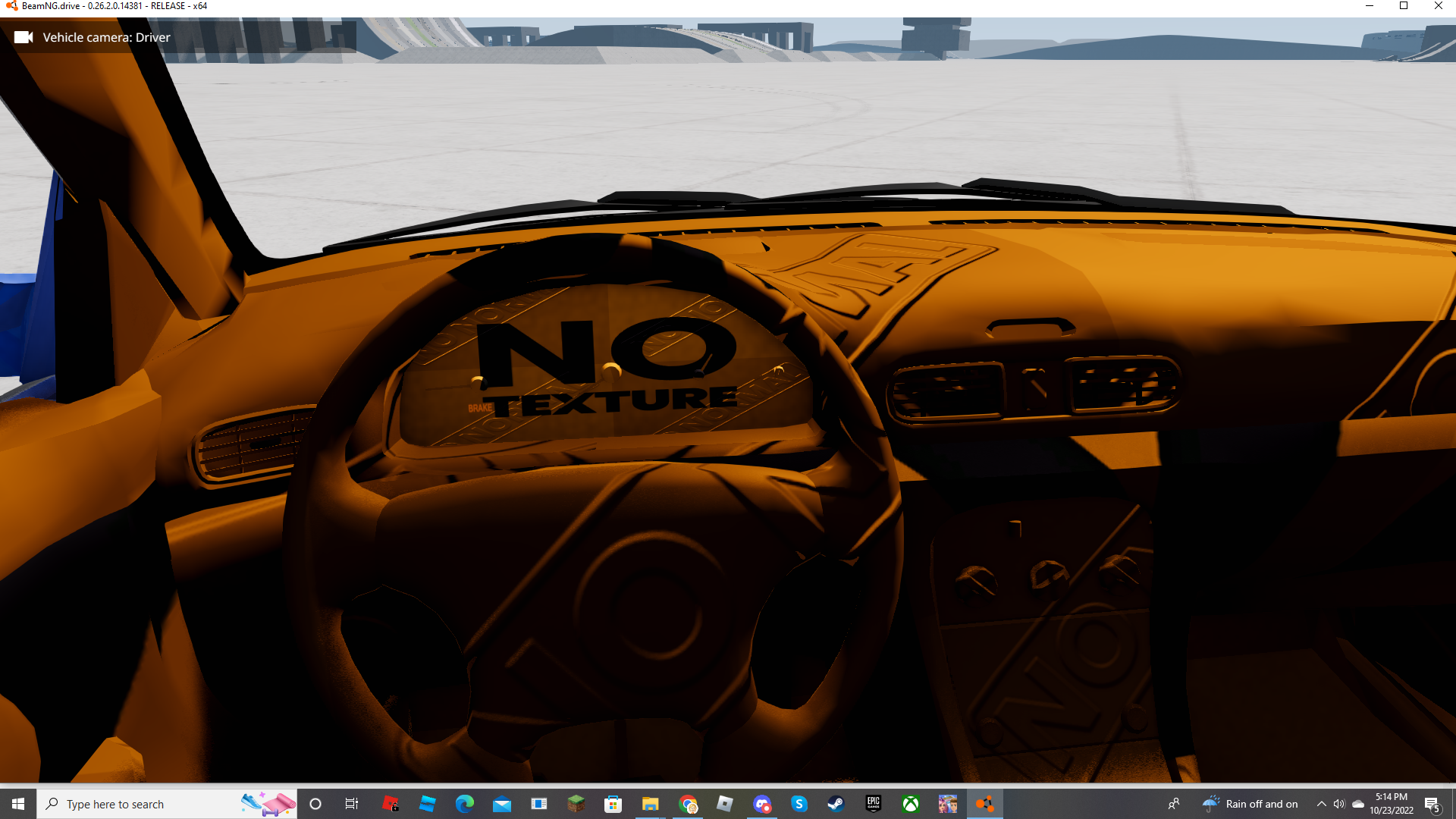The width and height of the screenshot is (1456, 819).
Task: Open the People icon in the system tray
Action: click(x=1174, y=804)
